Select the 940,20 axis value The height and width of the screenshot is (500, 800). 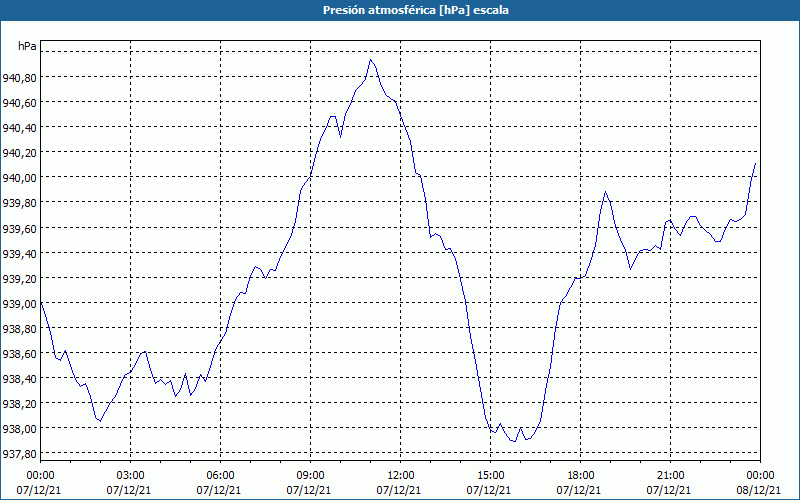19,153
